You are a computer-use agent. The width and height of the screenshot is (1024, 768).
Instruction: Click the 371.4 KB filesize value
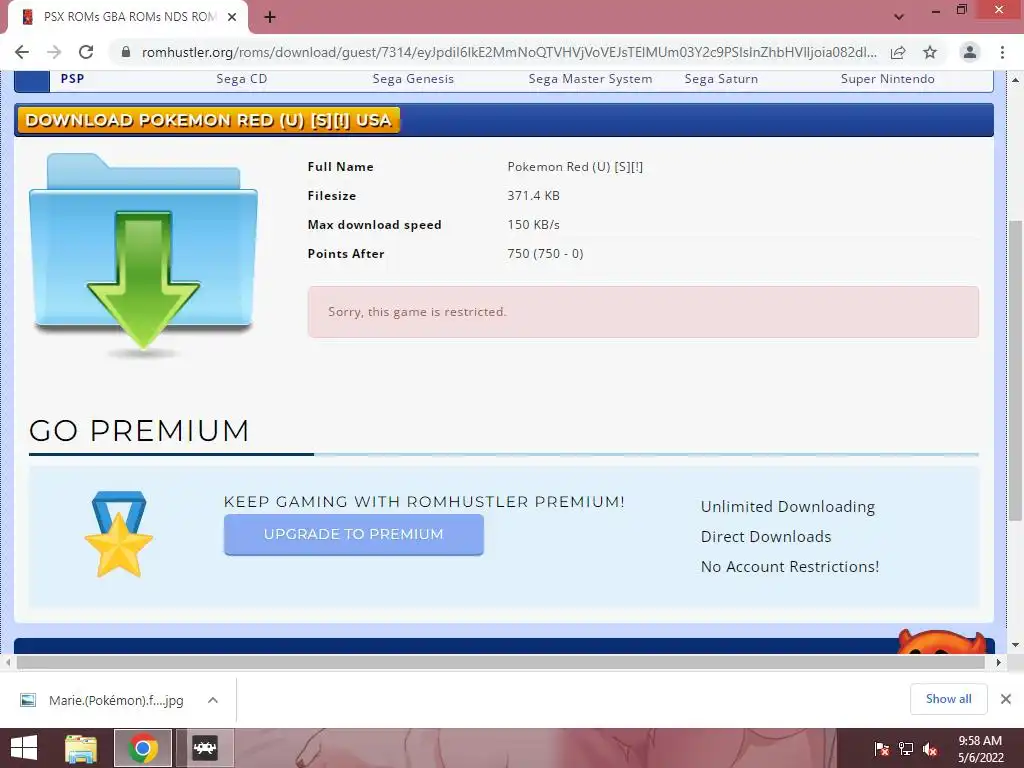tap(534, 195)
